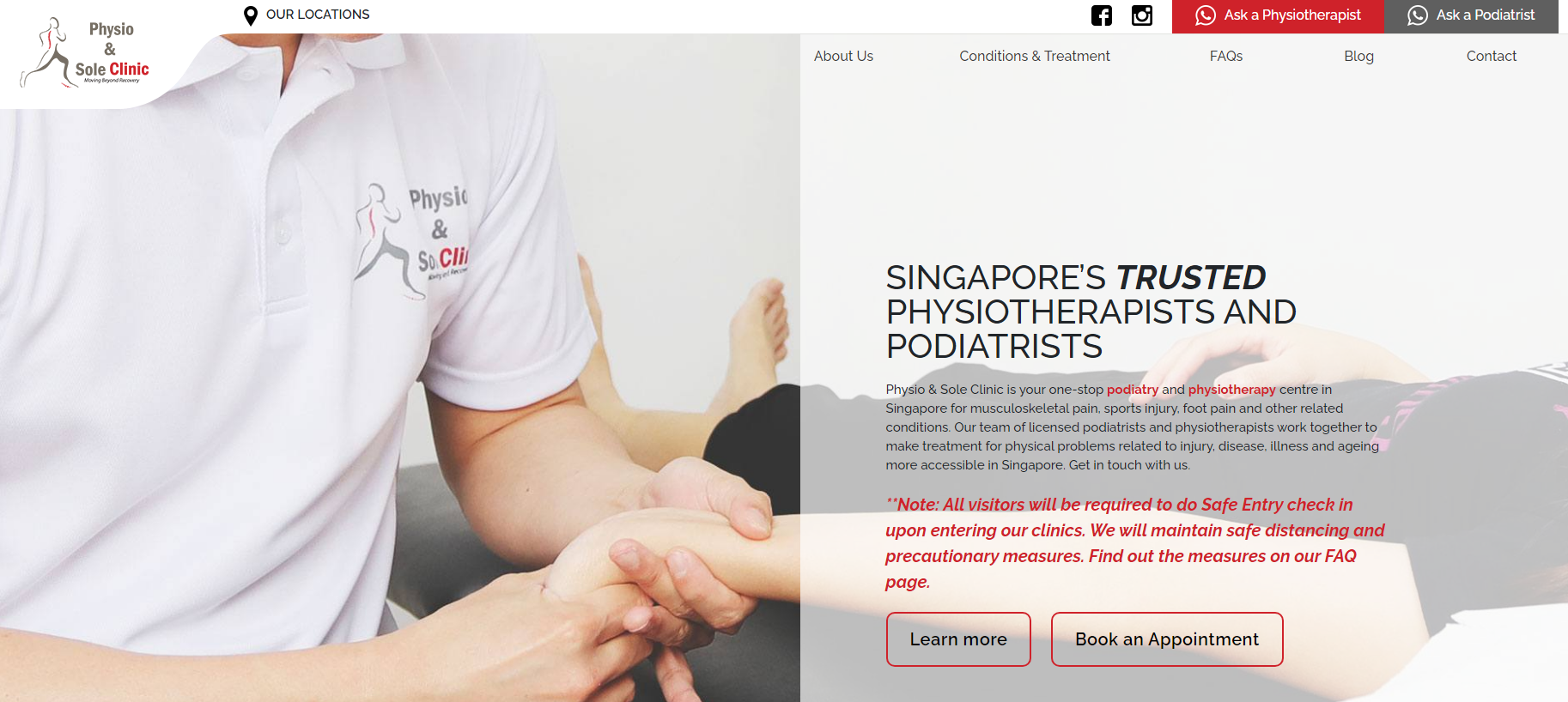Click the red Safe Entry note text
This screenshot has width=1568, height=702.
[1135, 543]
